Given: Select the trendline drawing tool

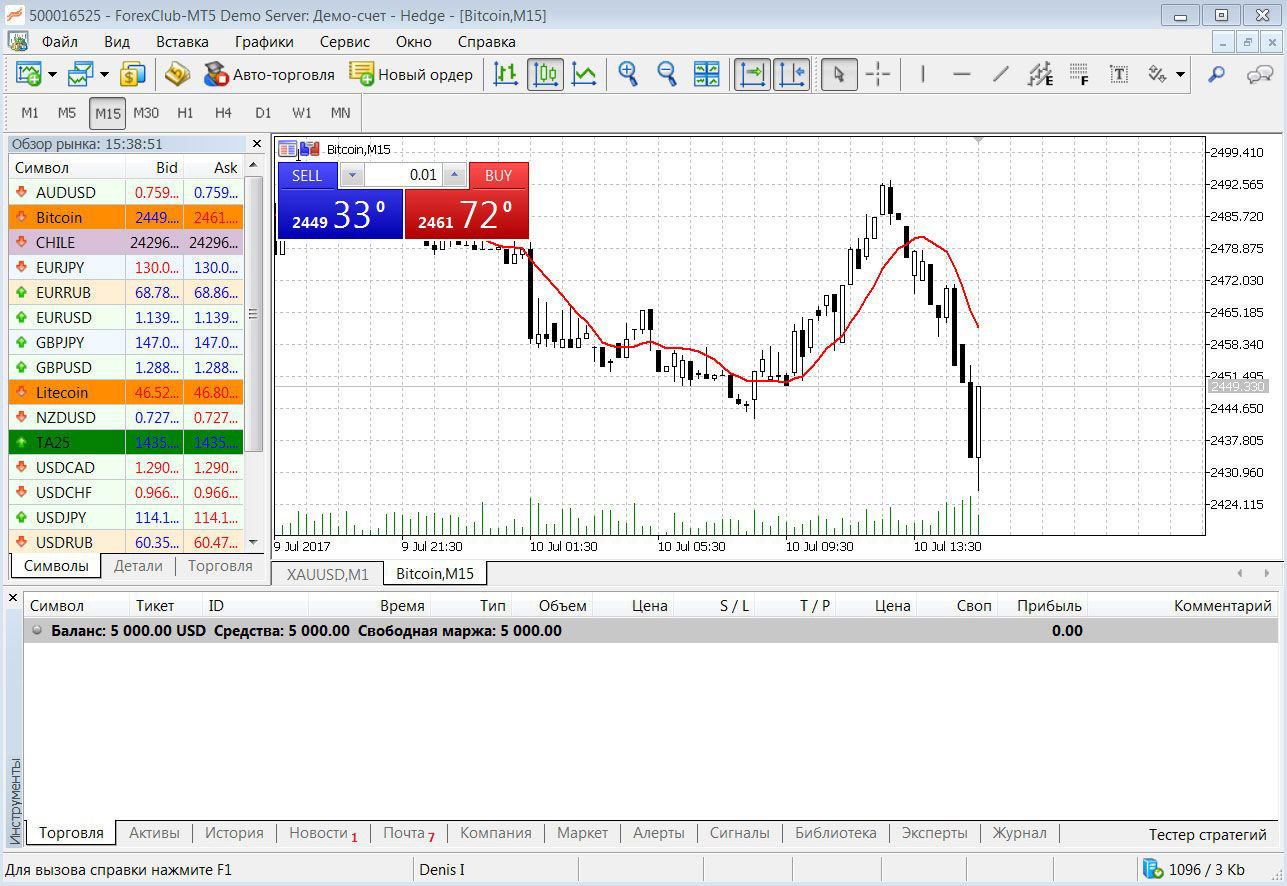Looking at the screenshot, I should 1000,74.
